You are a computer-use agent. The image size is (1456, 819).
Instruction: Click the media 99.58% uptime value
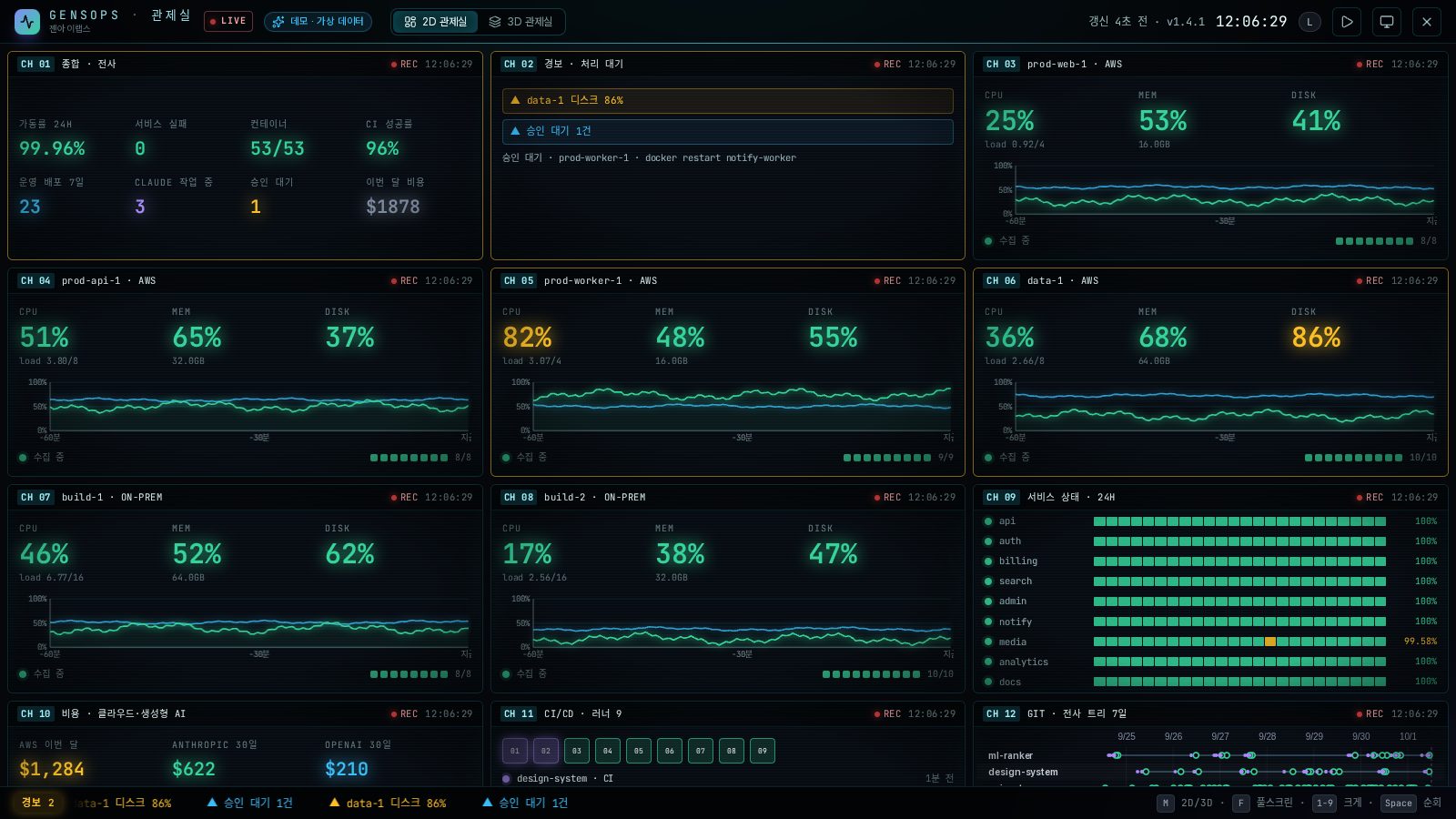click(1421, 642)
